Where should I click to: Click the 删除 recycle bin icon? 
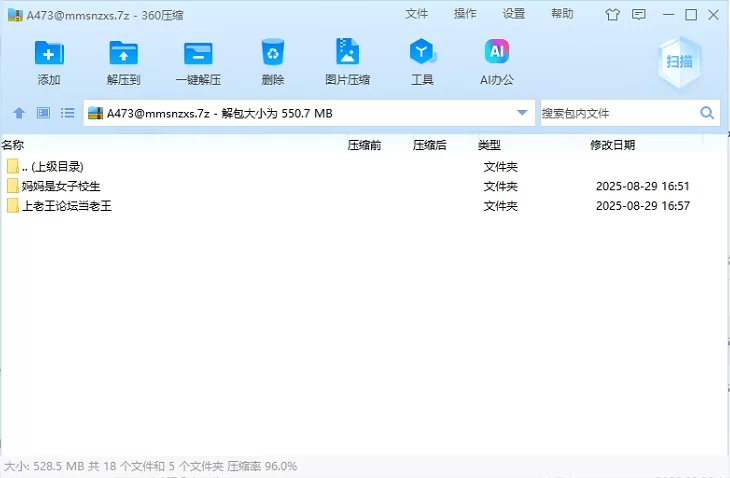tap(273, 52)
